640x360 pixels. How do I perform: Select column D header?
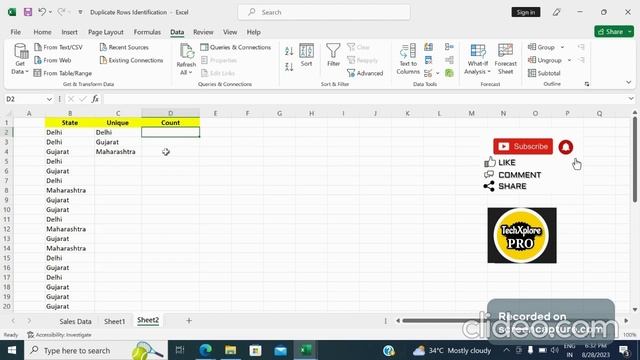point(171,113)
